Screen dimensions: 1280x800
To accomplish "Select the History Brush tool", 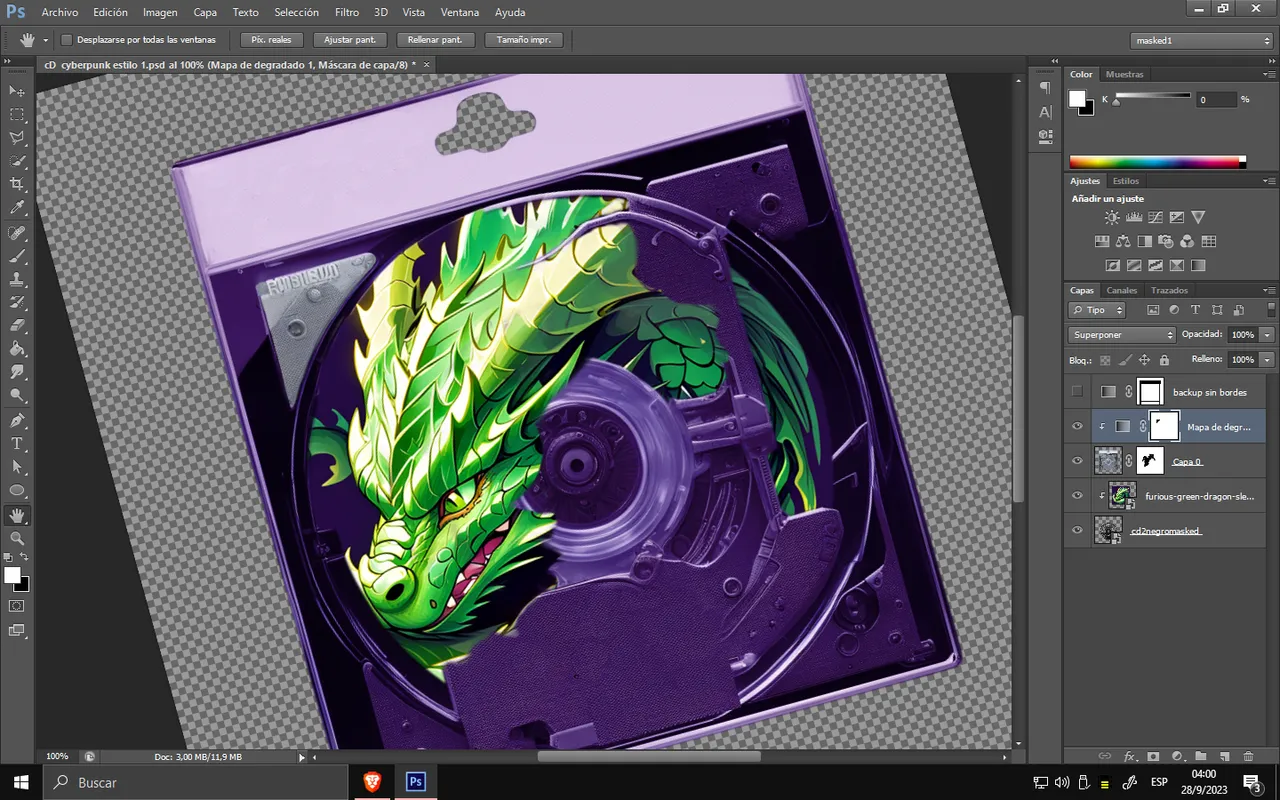I will point(17,302).
